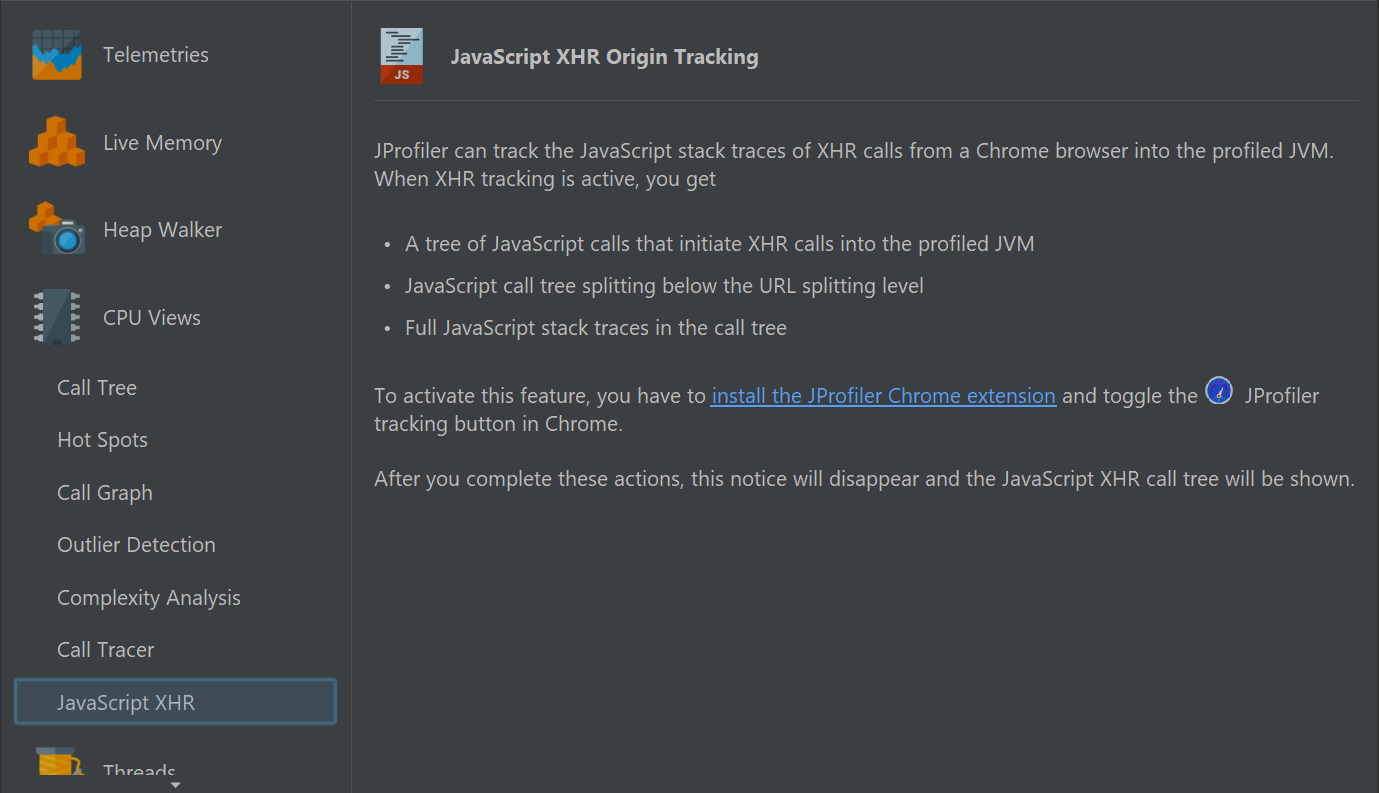Open the Live Memory section
This screenshot has height=793, width=1379.
point(162,143)
